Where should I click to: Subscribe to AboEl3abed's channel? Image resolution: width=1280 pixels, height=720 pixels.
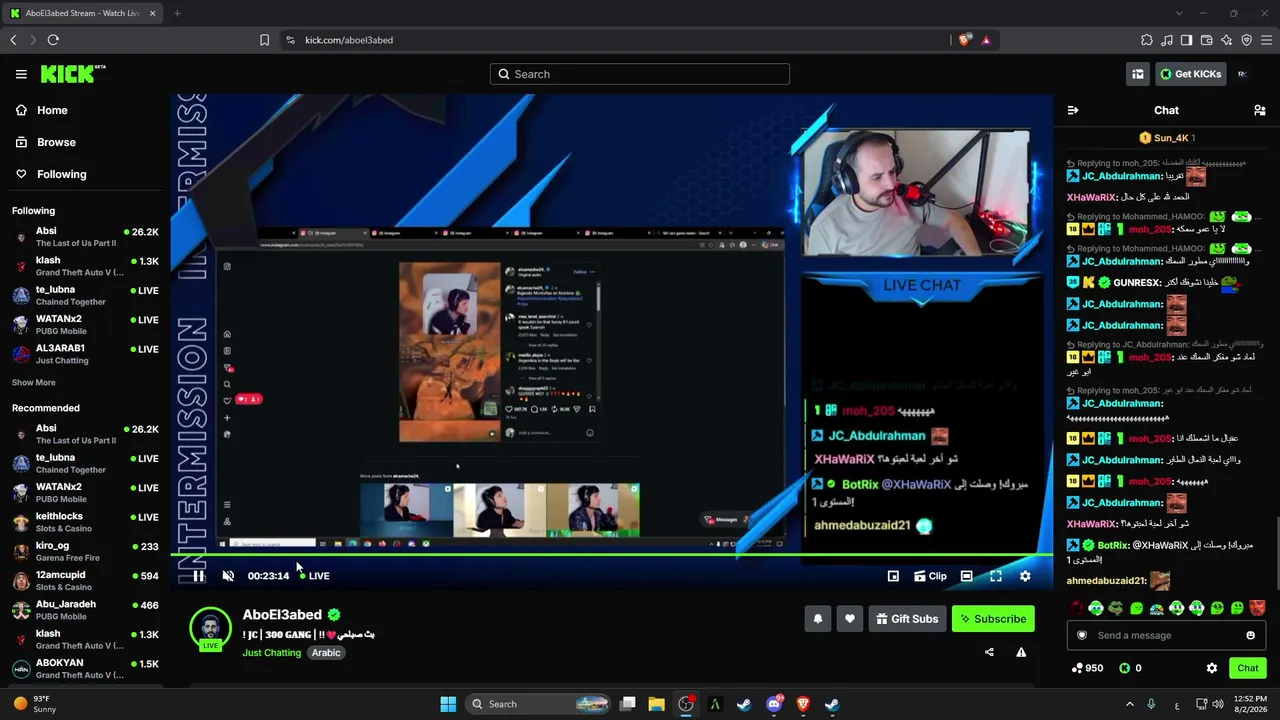[993, 619]
